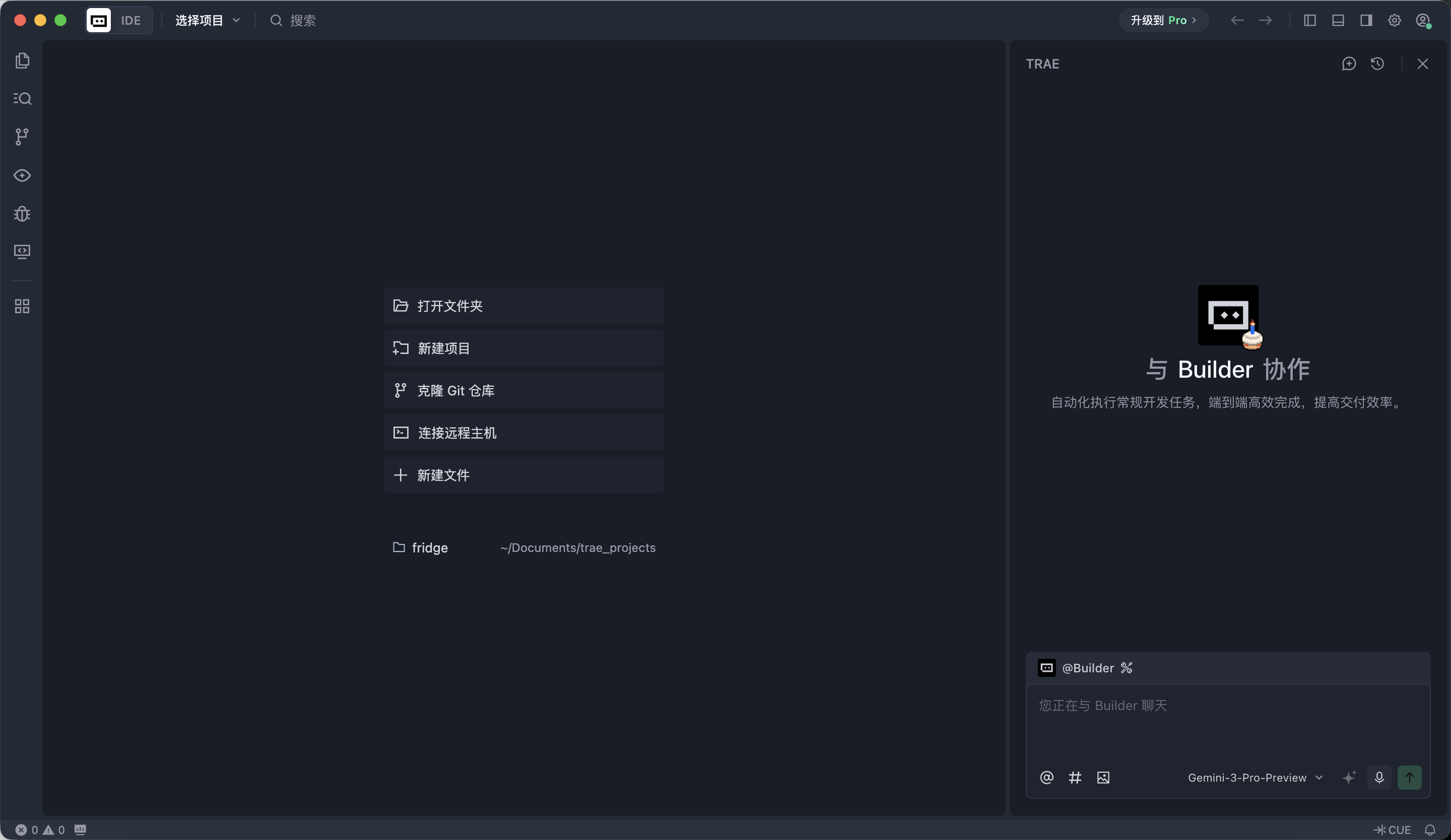Click the chat history clock icon
Image resolution: width=1451 pixels, height=840 pixels.
pos(1377,64)
